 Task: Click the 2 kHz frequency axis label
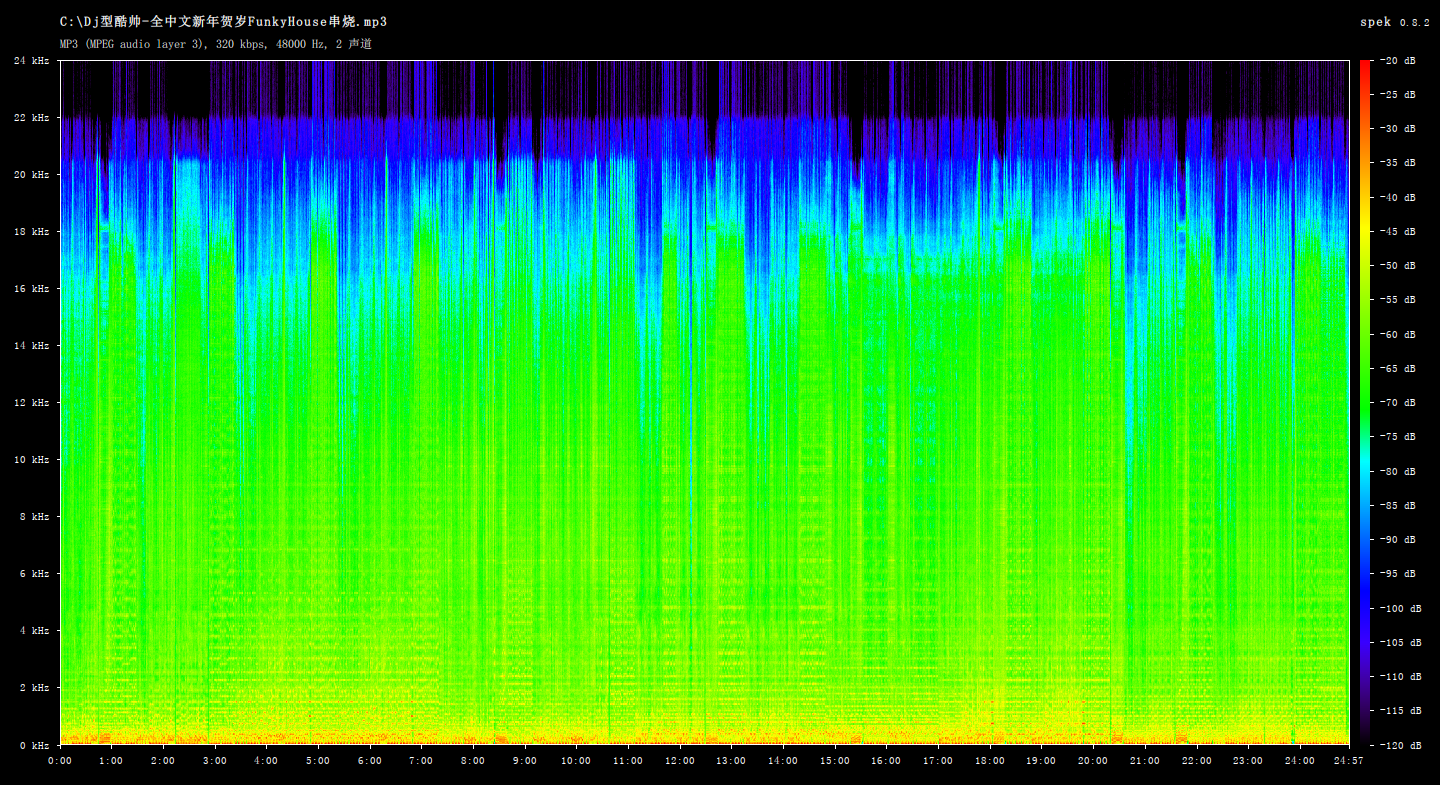click(34, 688)
